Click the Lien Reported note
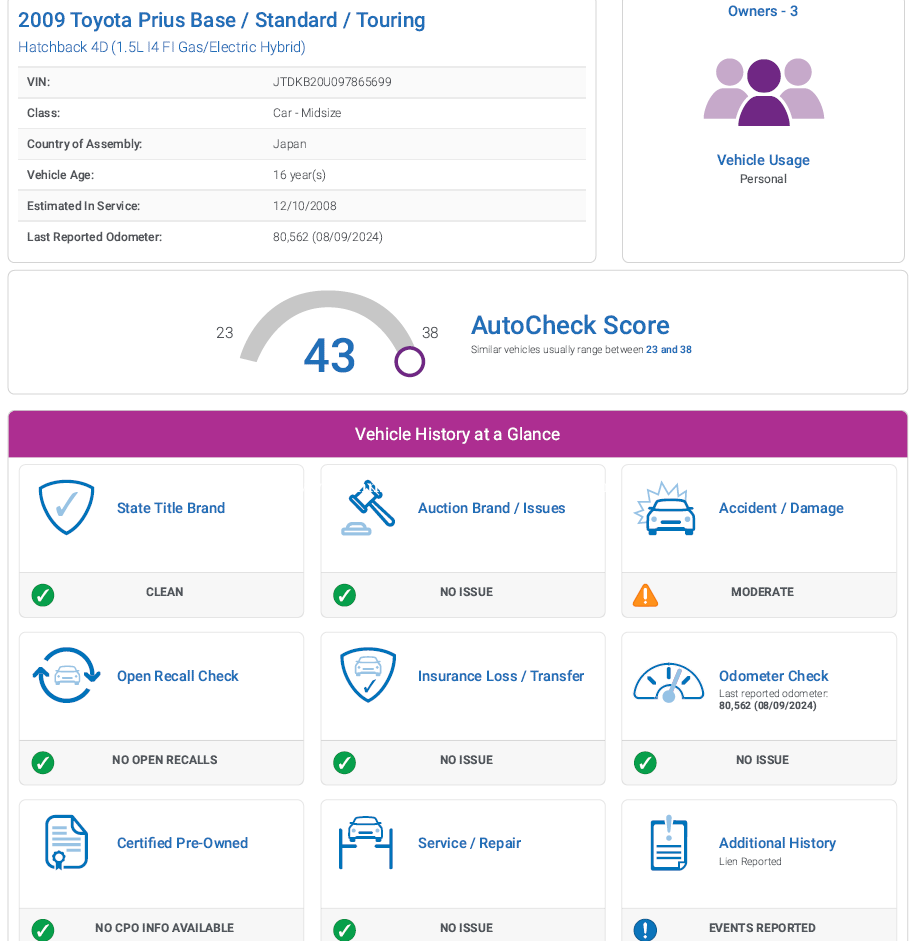Screen dimensions: 911x941 click(750, 861)
